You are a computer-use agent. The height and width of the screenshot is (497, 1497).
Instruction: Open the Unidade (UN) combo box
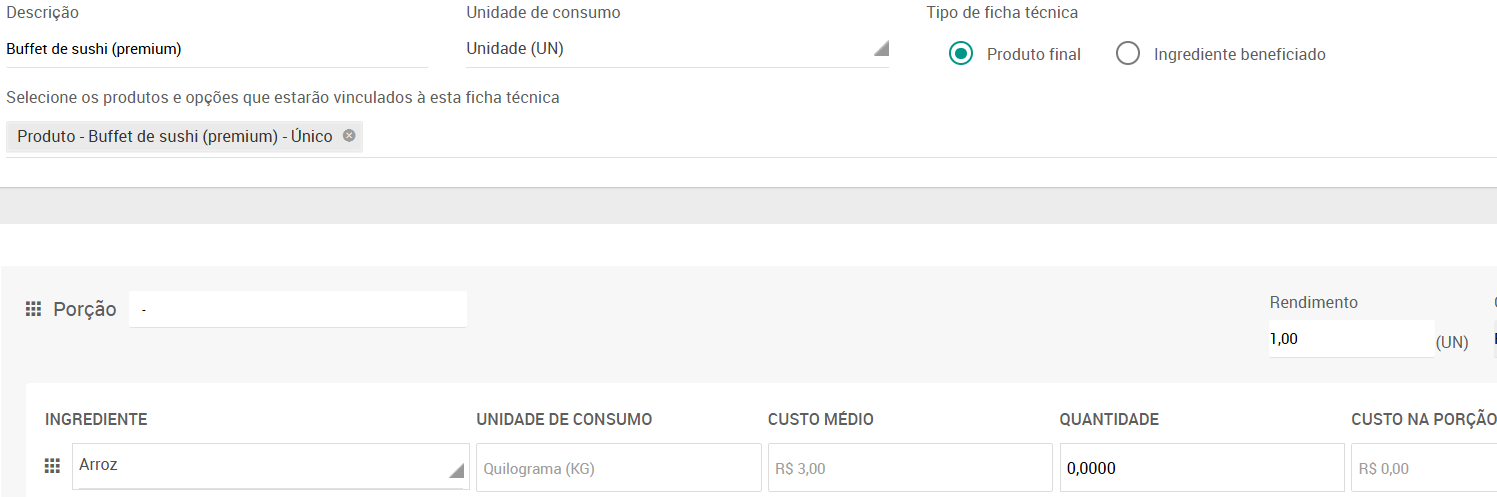[x=677, y=49]
